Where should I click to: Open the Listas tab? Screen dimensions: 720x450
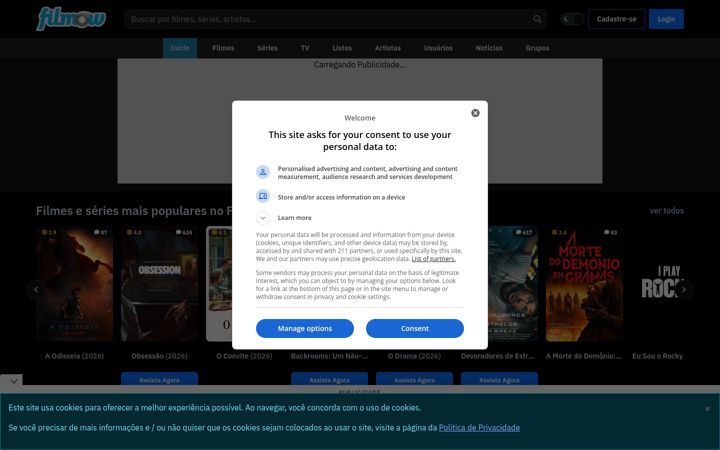(x=342, y=48)
